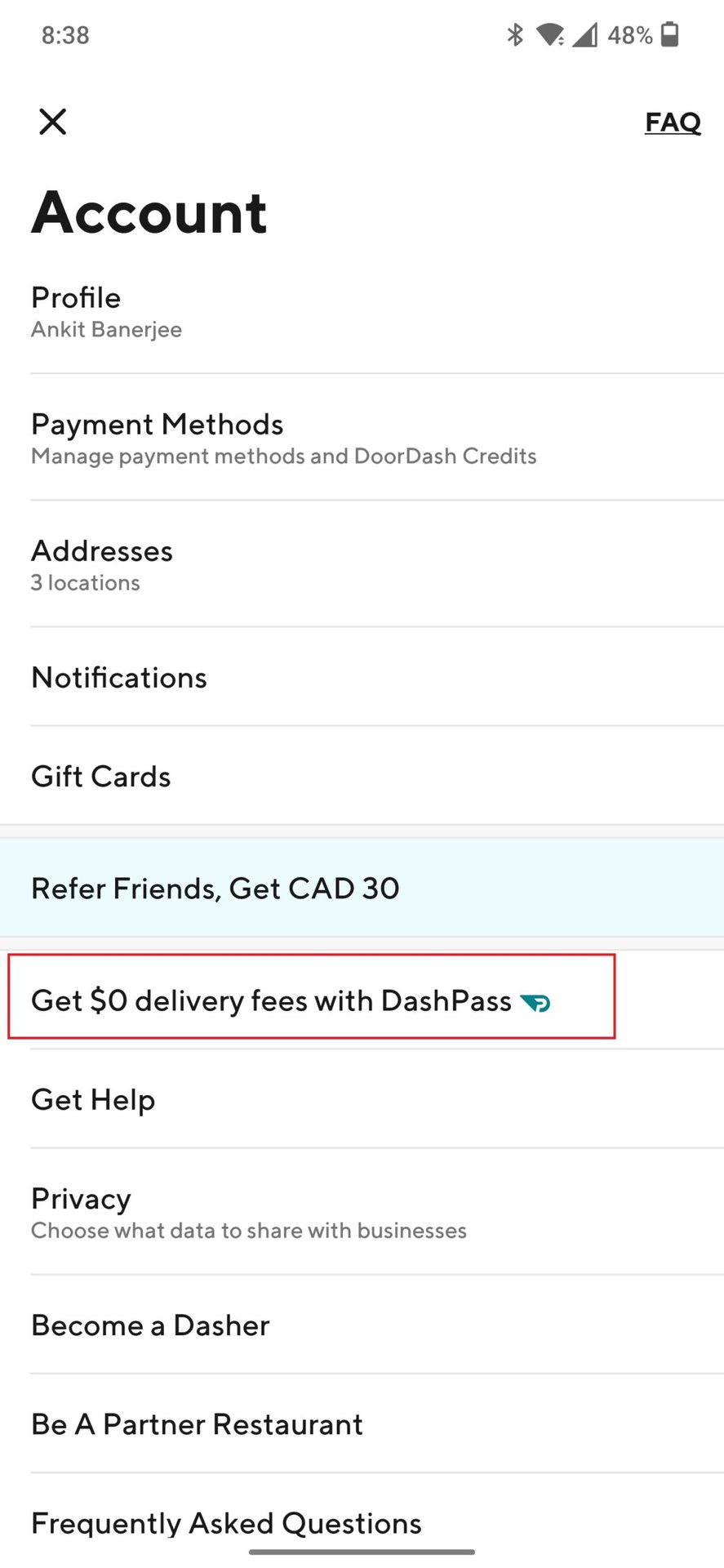Tap the battery icon in status bar
The width and height of the screenshot is (724, 1568).
point(669,35)
